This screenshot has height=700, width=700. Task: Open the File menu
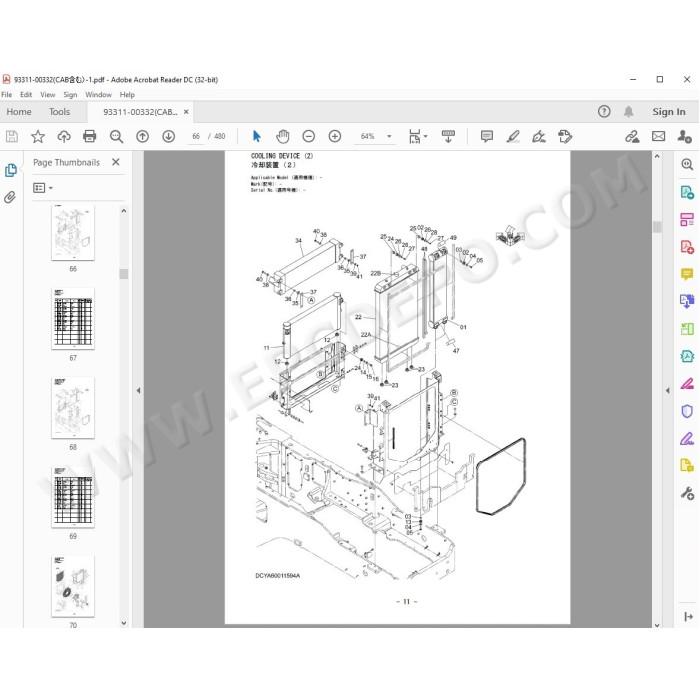pos(7,95)
